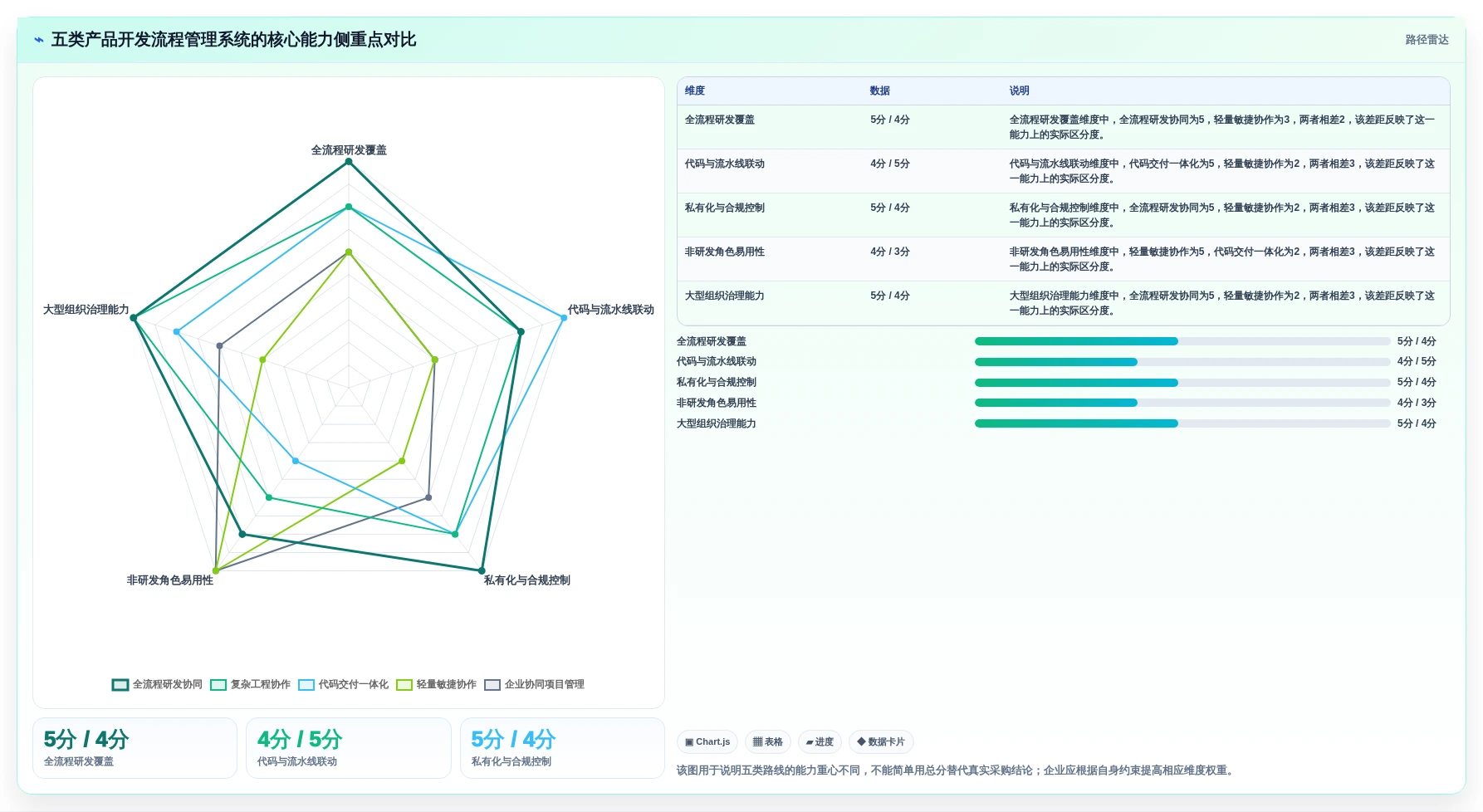Click the light-blue point at 代码与流水线联动 tip

[x=564, y=318]
